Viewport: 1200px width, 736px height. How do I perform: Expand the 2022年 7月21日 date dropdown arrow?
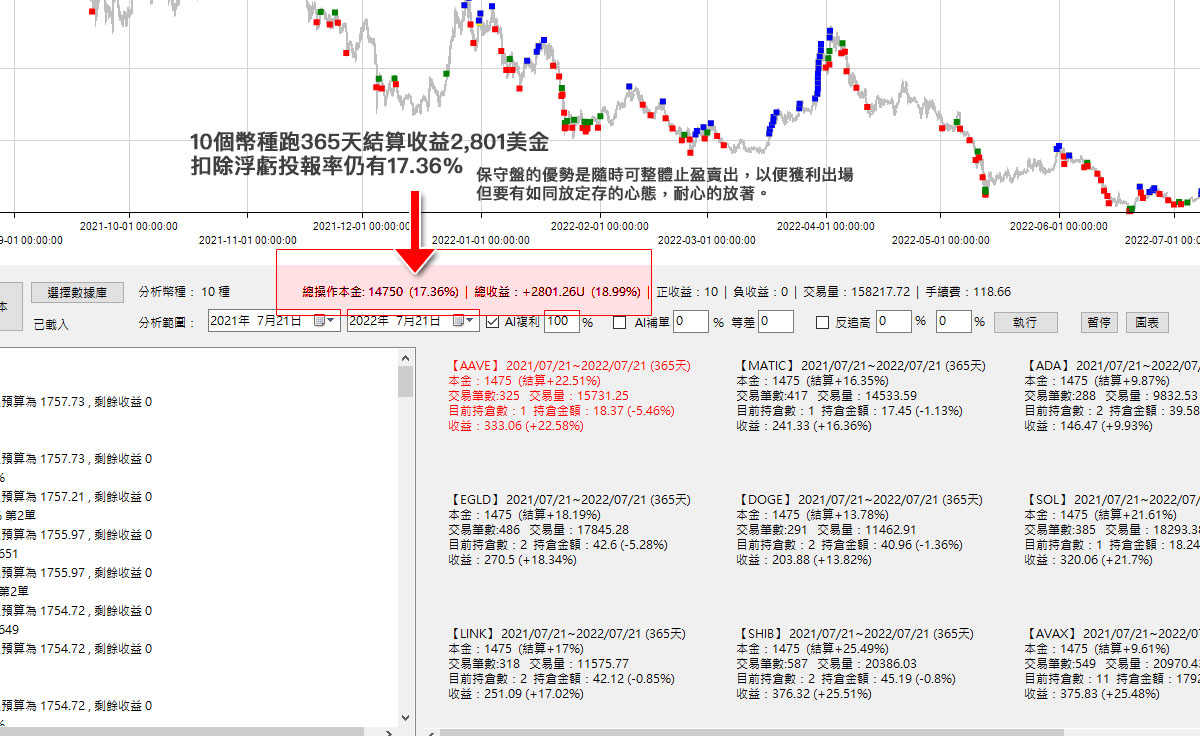point(471,321)
